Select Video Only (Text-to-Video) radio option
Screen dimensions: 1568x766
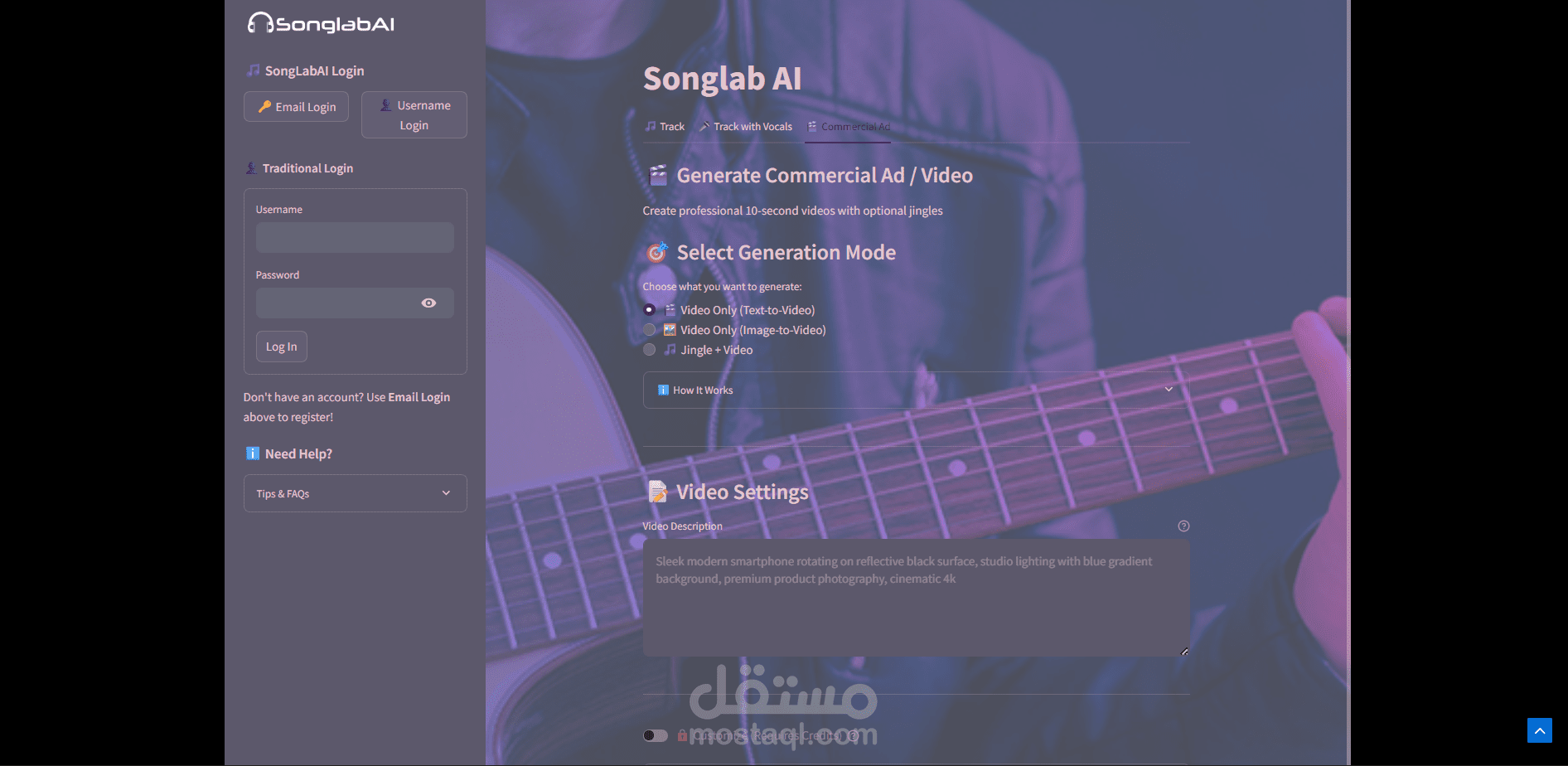point(649,310)
